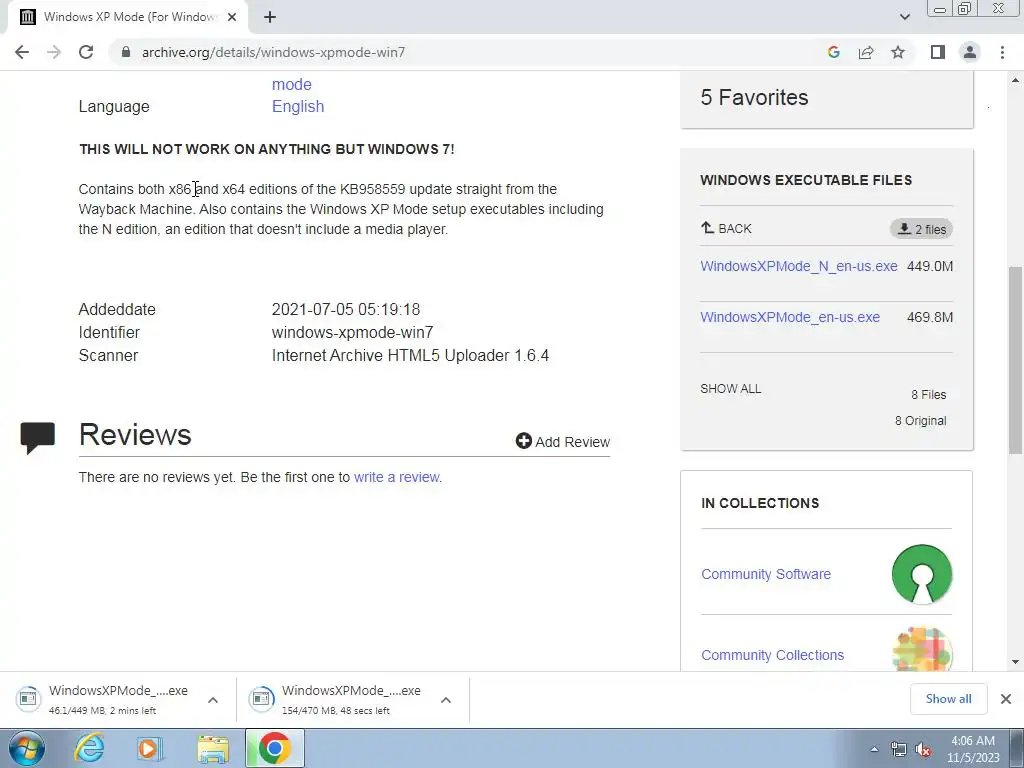Close the downloads bar
This screenshot has width=1024, height=768.
(1006, 699)
